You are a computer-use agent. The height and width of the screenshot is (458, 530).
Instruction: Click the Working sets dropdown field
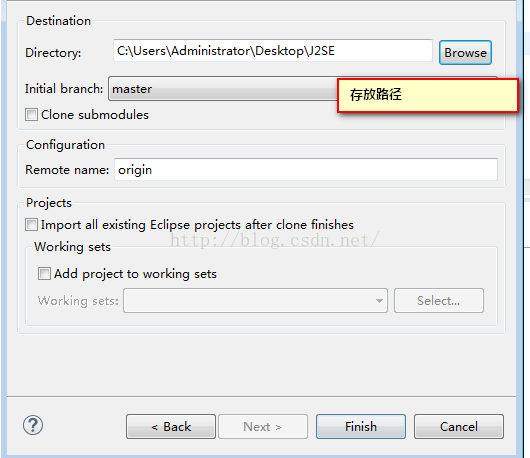click(255, 300)
